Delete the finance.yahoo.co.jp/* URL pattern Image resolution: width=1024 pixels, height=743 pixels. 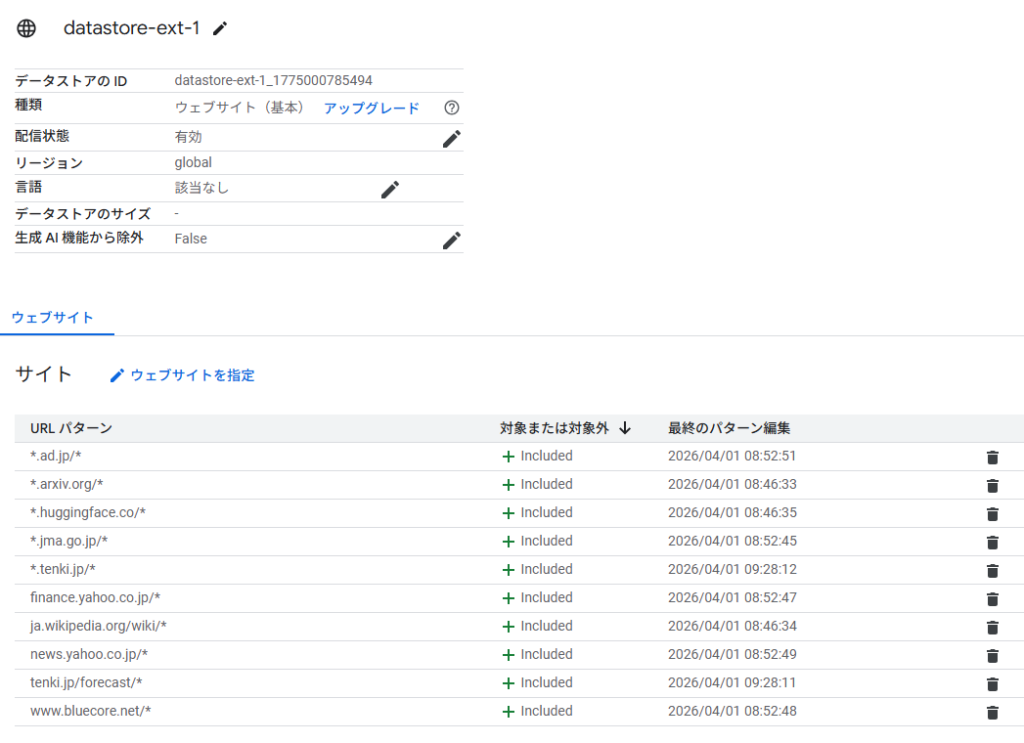tap(992, 599)
